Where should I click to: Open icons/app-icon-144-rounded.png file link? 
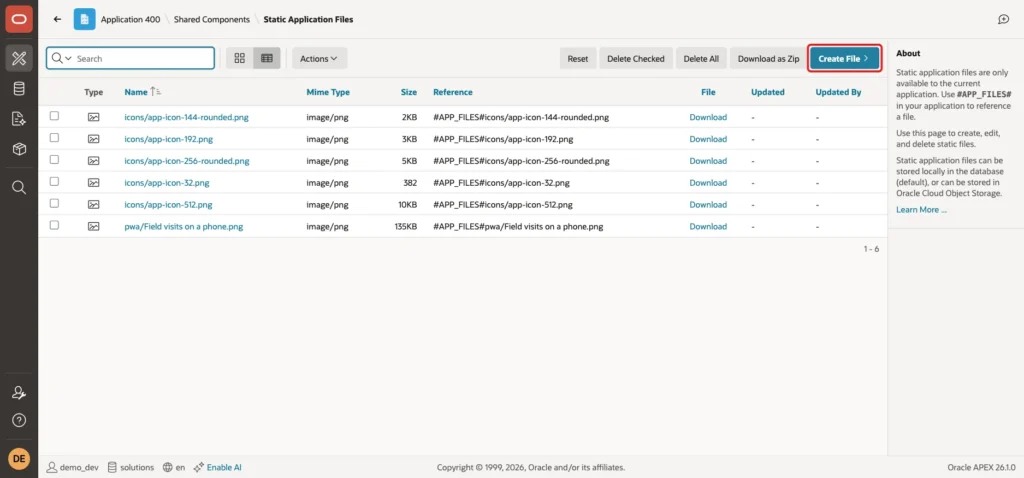(x=186, y=118)
